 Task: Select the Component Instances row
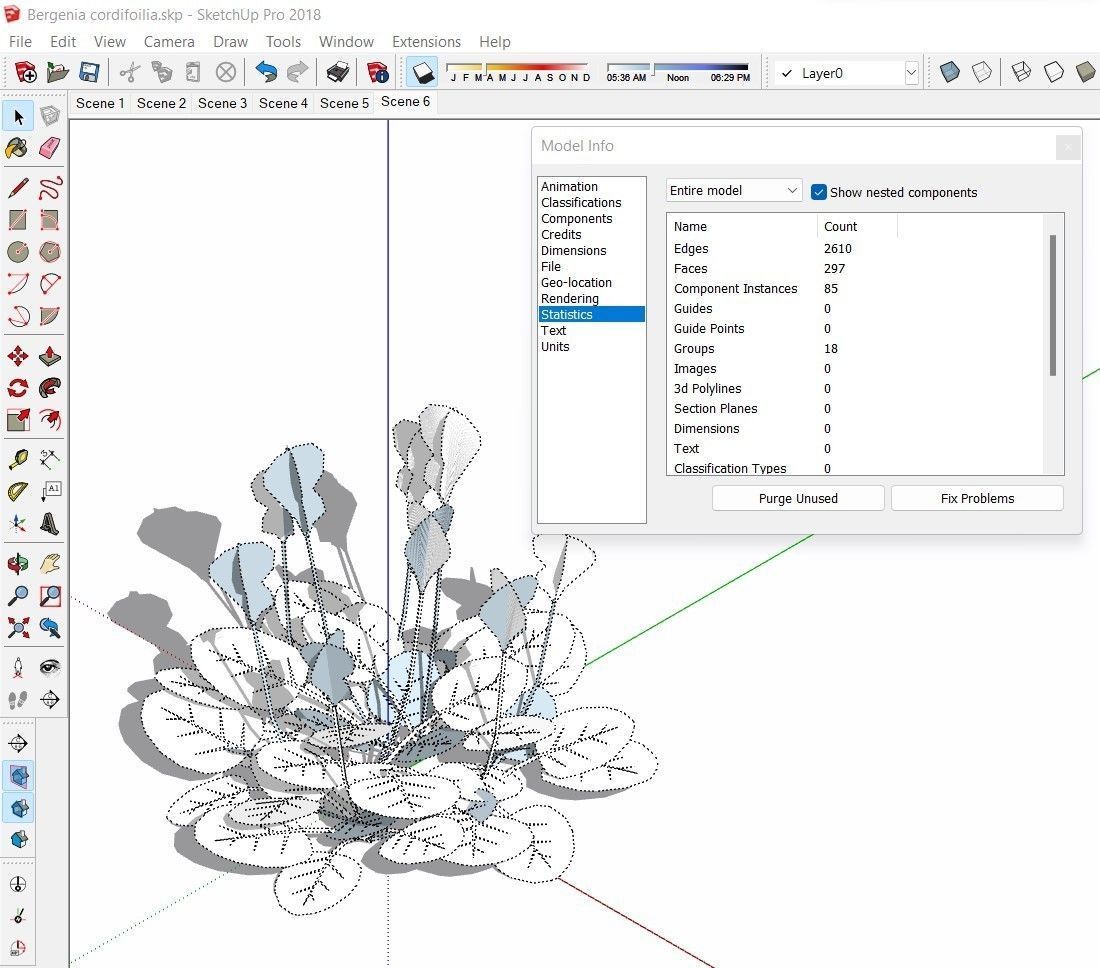point(856,288)
